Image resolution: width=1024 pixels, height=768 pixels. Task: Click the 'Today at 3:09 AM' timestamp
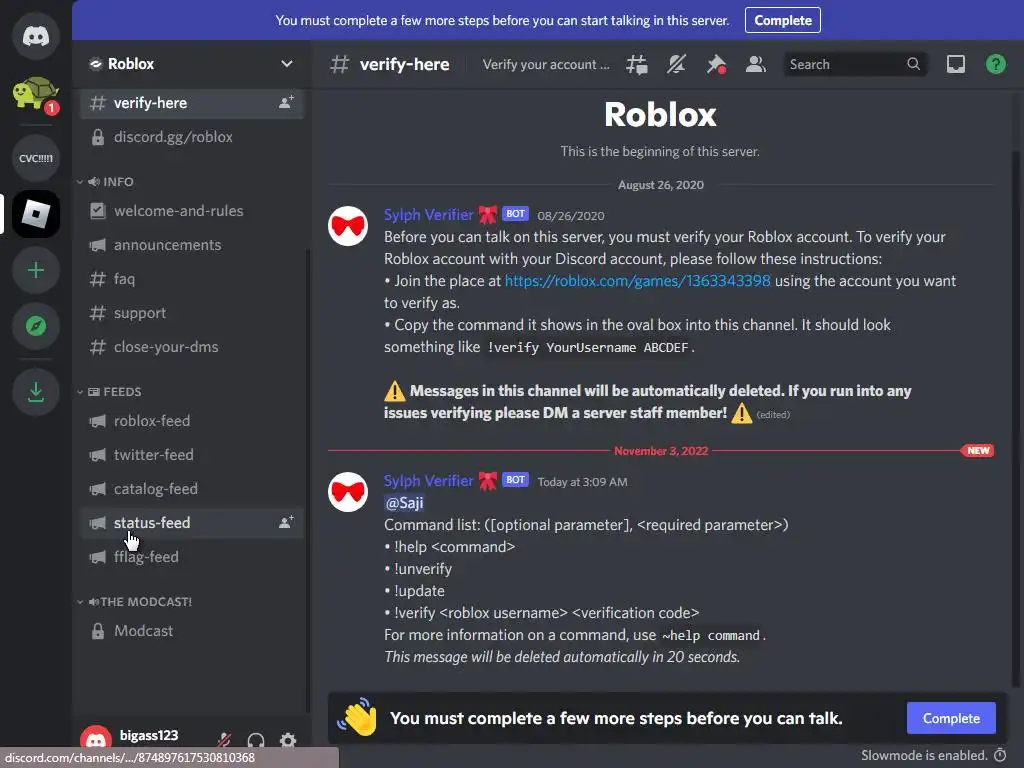point(583,482)
